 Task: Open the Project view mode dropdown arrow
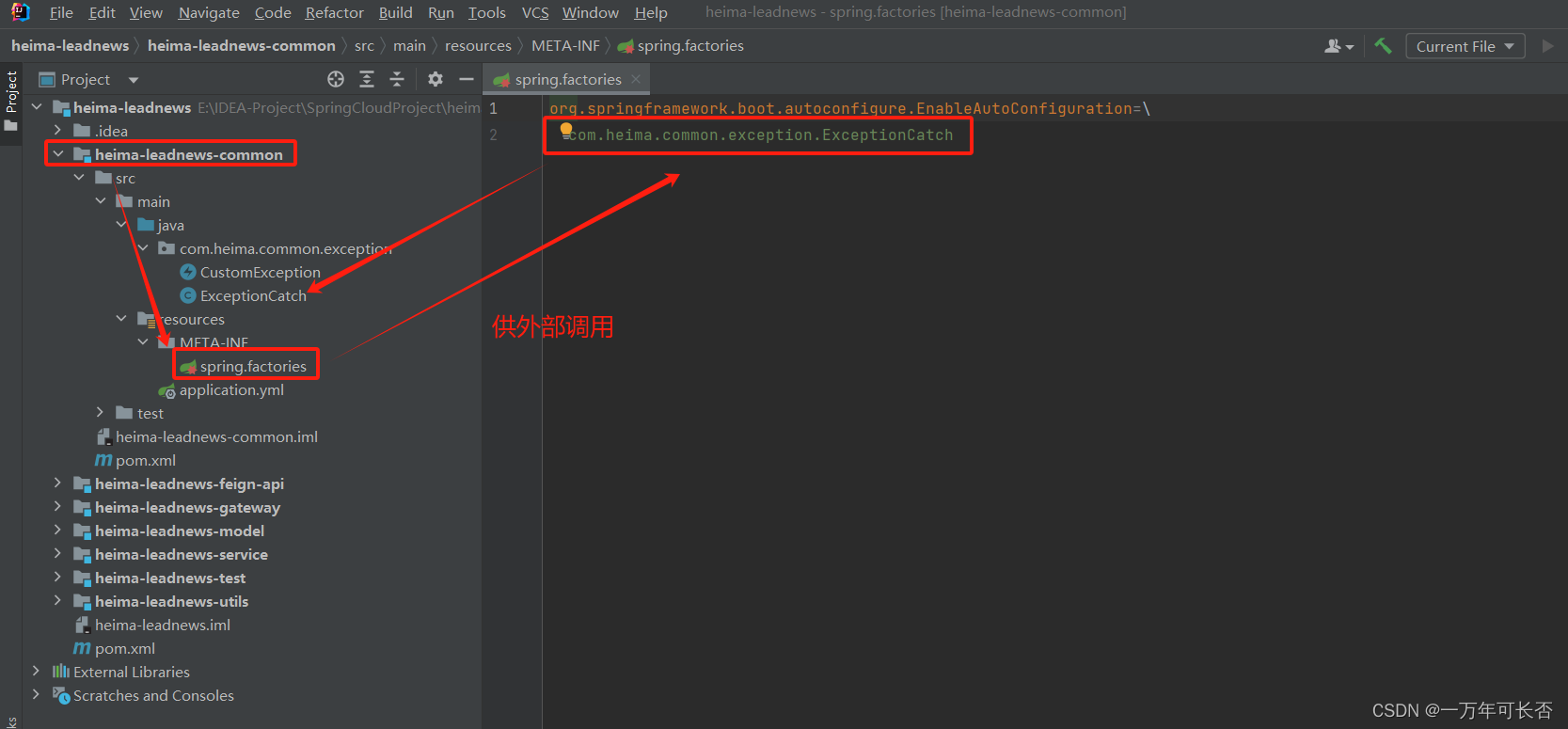pos(134,80)
